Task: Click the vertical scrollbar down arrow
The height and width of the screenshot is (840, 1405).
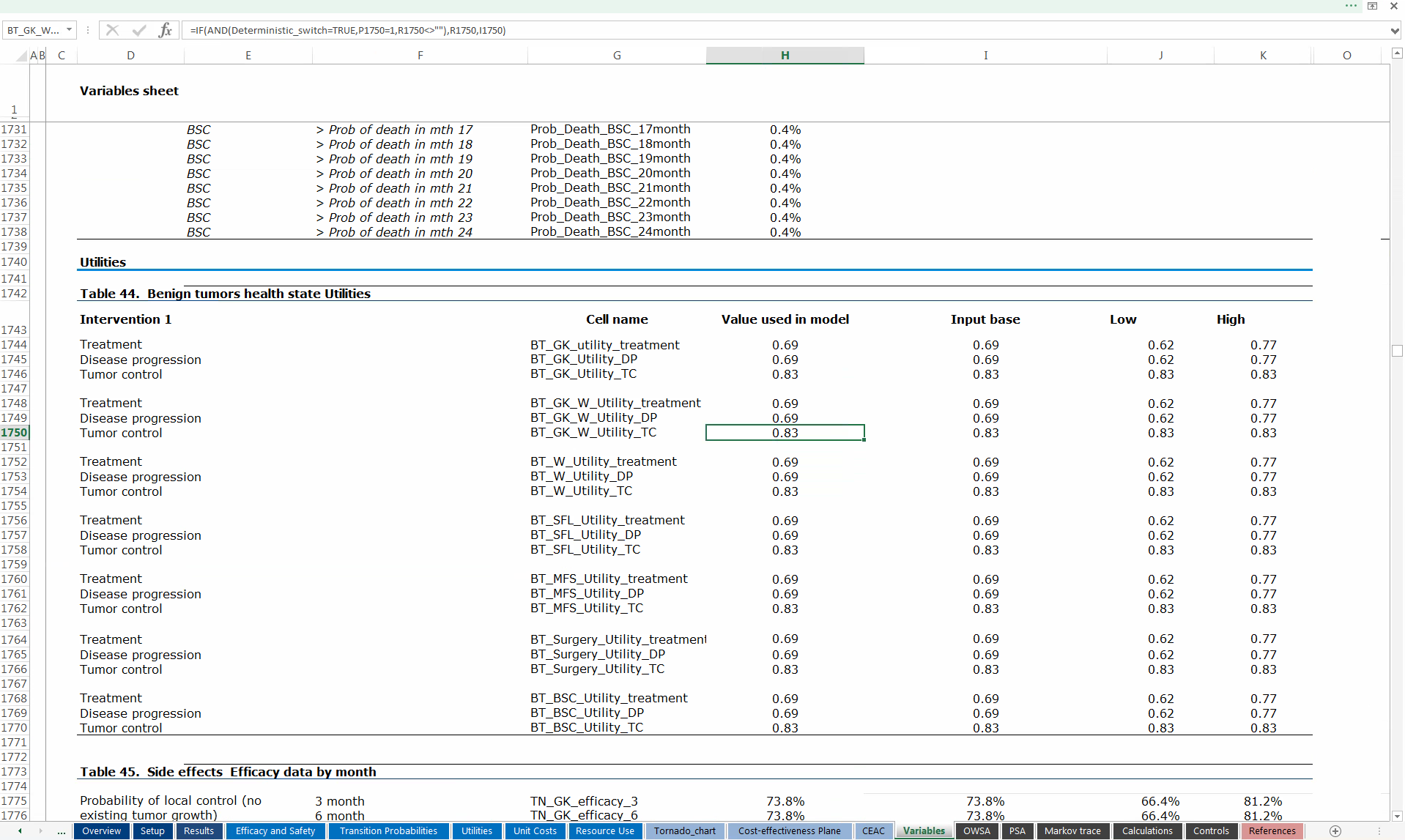Action: (x=1396, y=815)
